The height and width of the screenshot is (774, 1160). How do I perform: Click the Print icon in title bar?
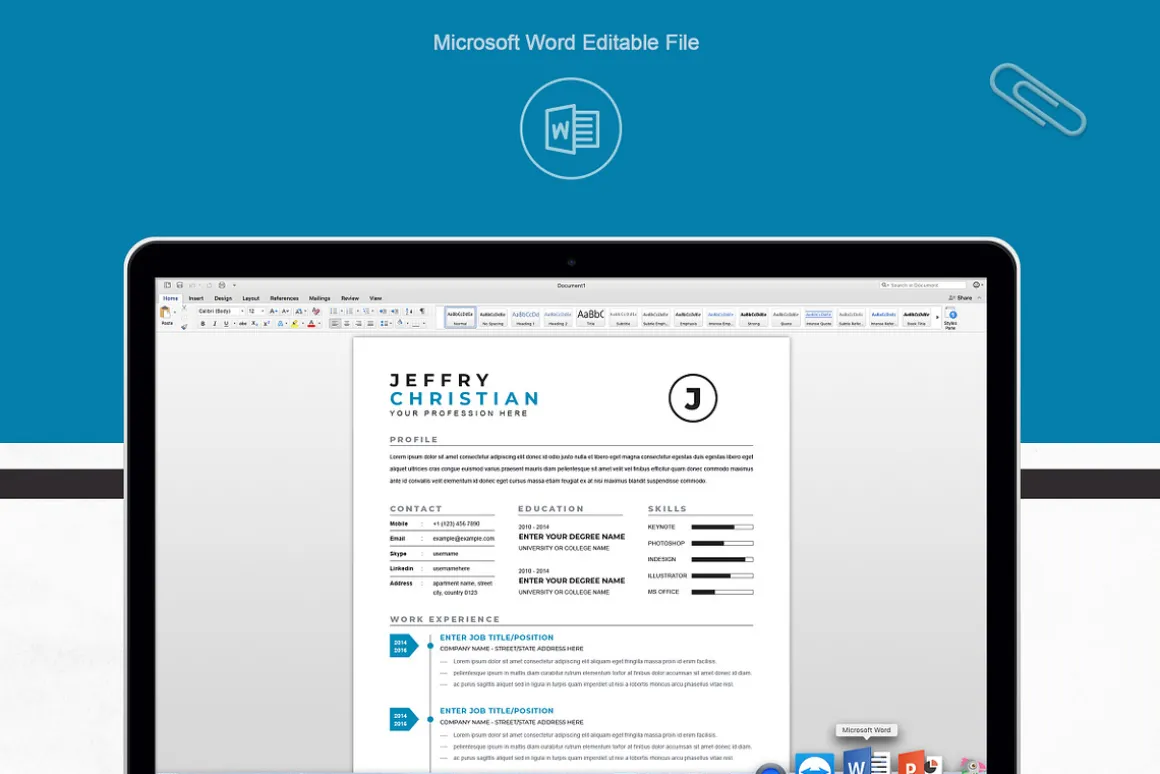[x=222, y=285]
